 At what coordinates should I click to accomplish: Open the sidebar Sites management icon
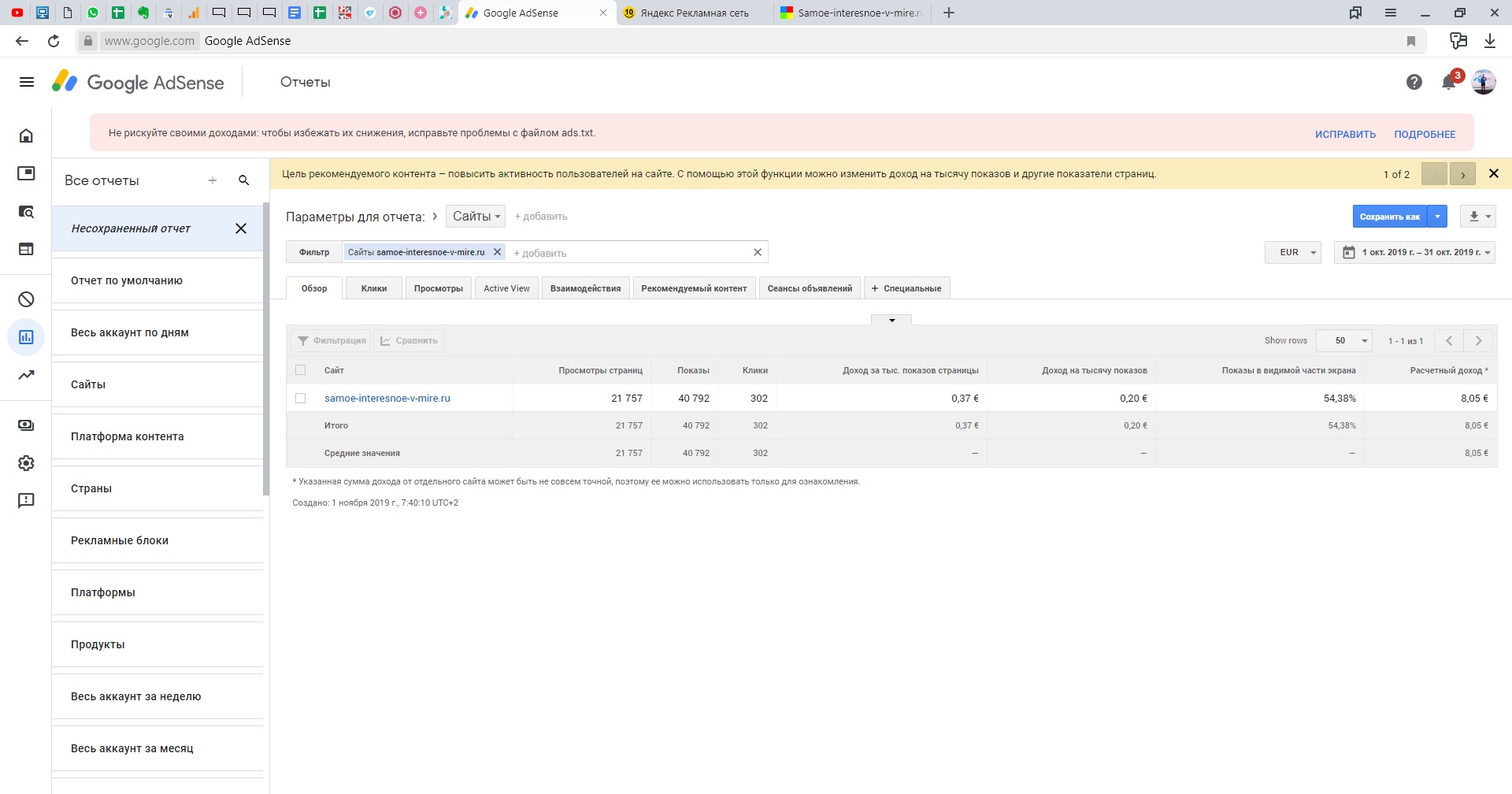[x=26, y=249]
